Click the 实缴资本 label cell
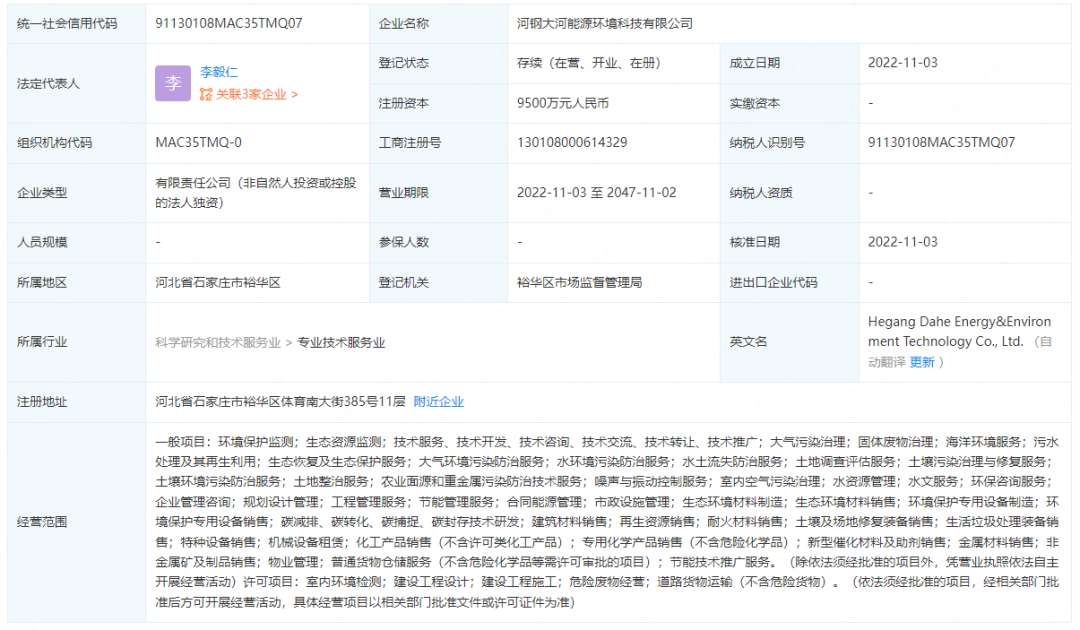 point(789,103)
